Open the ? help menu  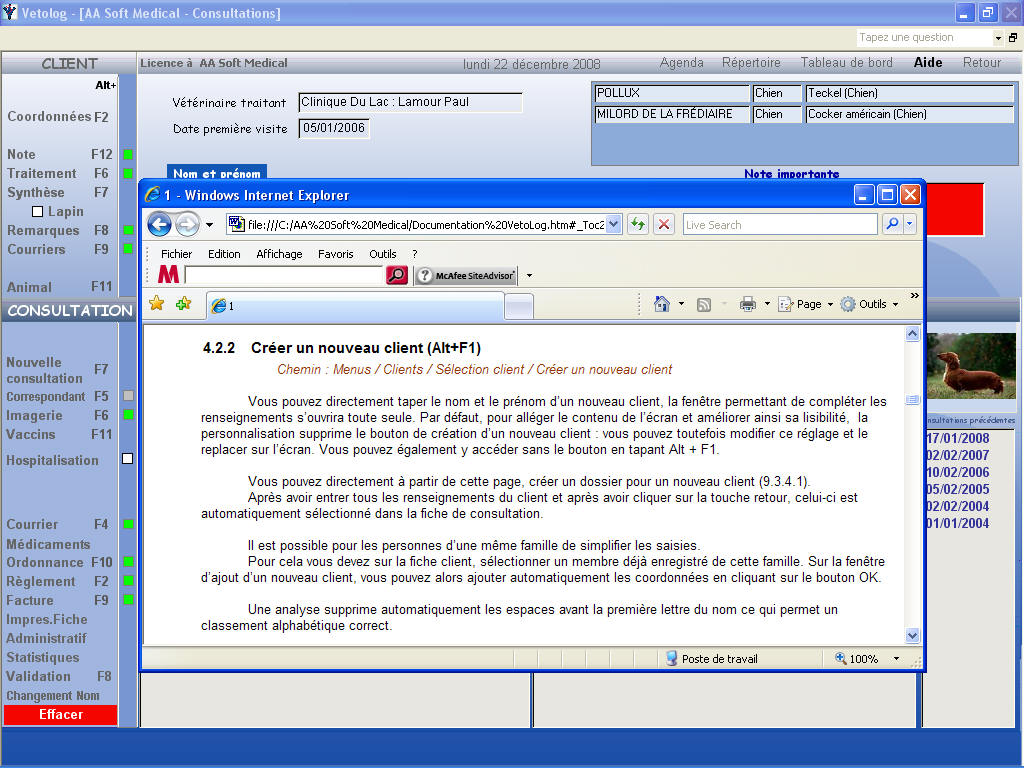coord(415,254)
